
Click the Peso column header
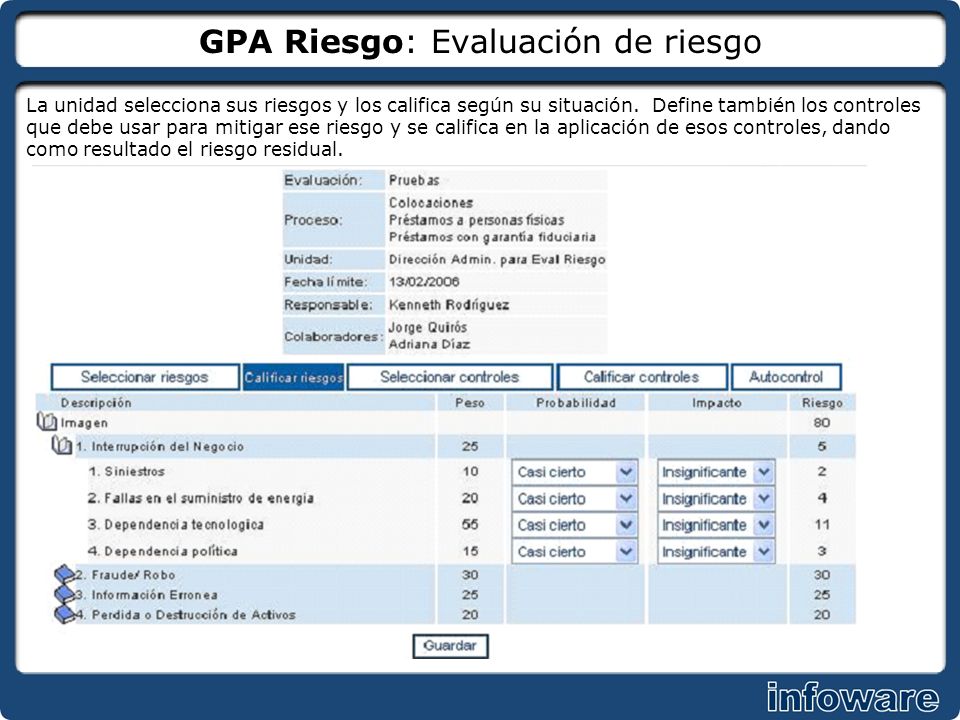click(470, 403)
